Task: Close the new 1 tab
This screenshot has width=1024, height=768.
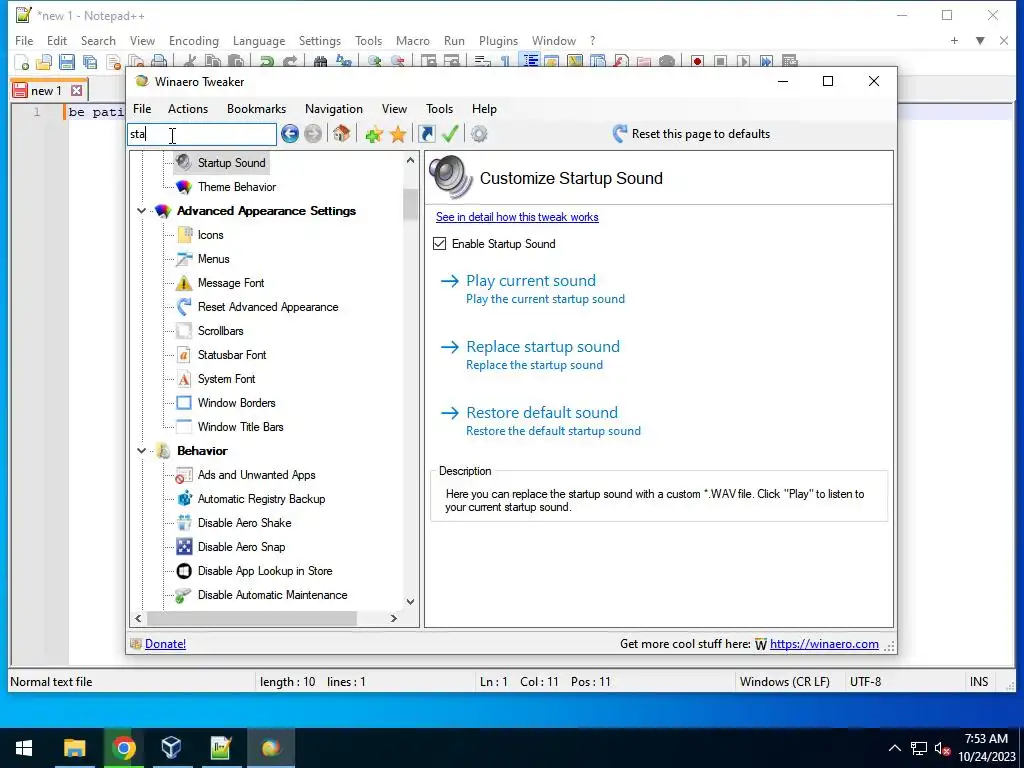Action: coord(76,91)
